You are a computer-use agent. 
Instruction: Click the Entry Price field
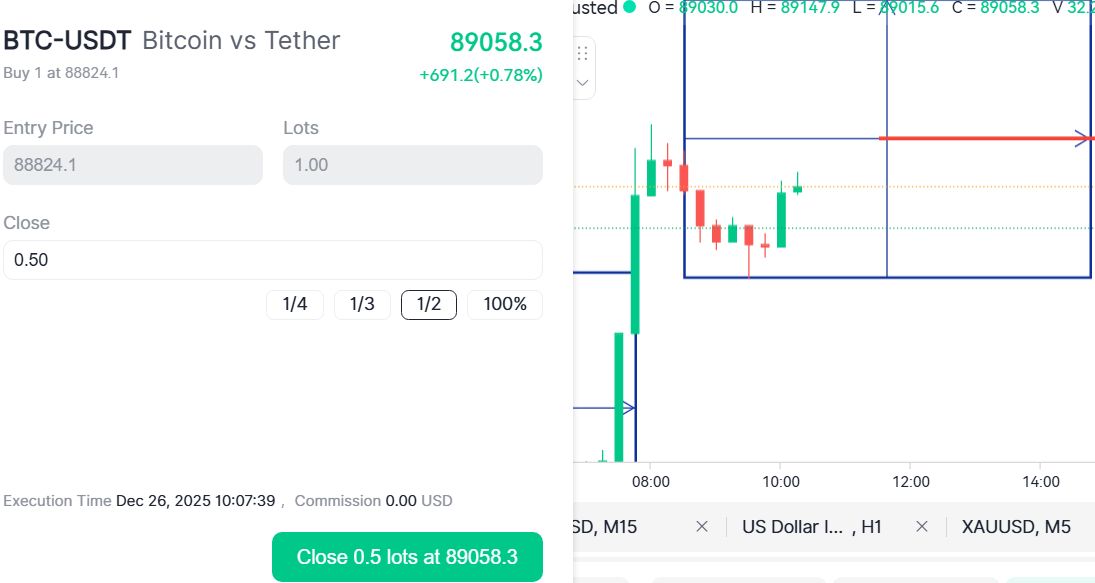tap(133, 165)
